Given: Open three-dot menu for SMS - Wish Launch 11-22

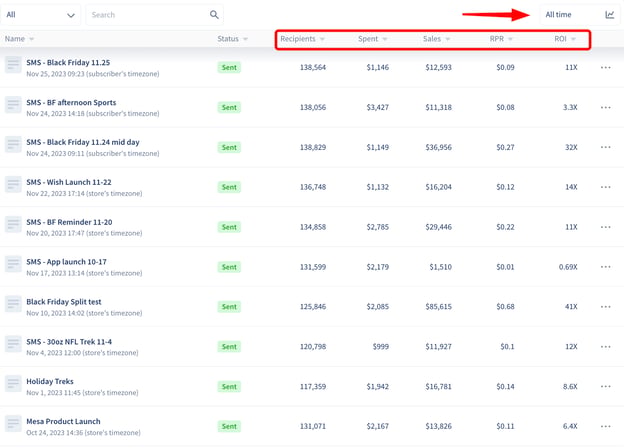Looking at the screenshot, I should pyautogui.click(x=606, y=187).
